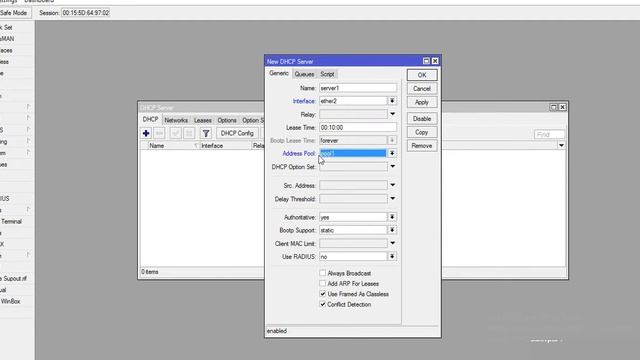Expand the Src. Address field
Viewport: 640px width, 360px height.
[x=392, y=185]
